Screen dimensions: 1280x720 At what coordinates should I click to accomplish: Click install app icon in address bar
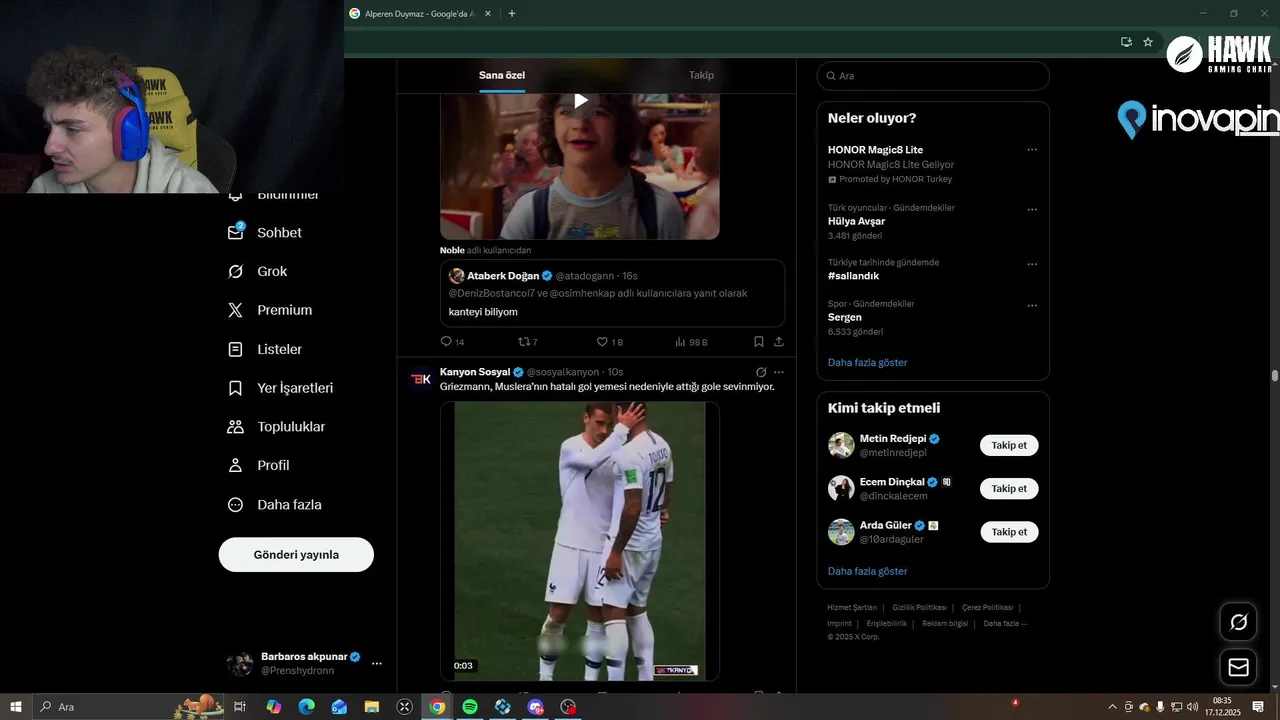click(1126, 42)
